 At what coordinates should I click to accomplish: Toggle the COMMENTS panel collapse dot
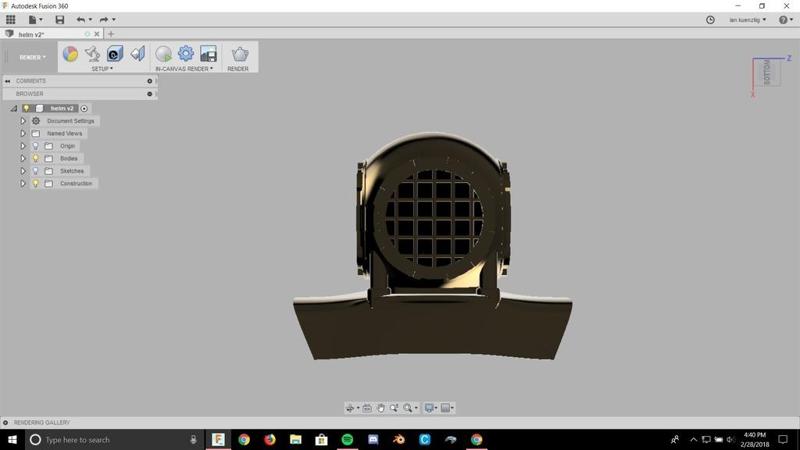coord(149,81)
